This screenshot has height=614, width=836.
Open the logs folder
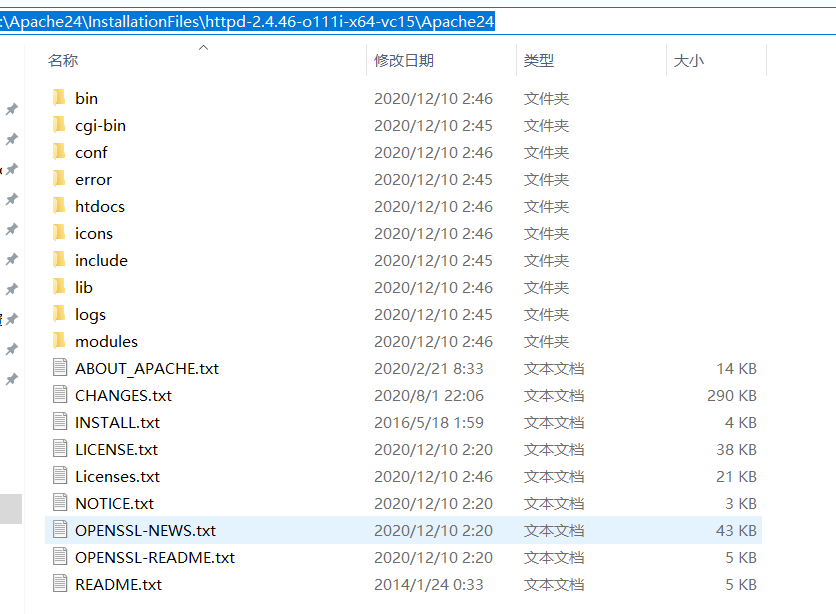(89, 313)
